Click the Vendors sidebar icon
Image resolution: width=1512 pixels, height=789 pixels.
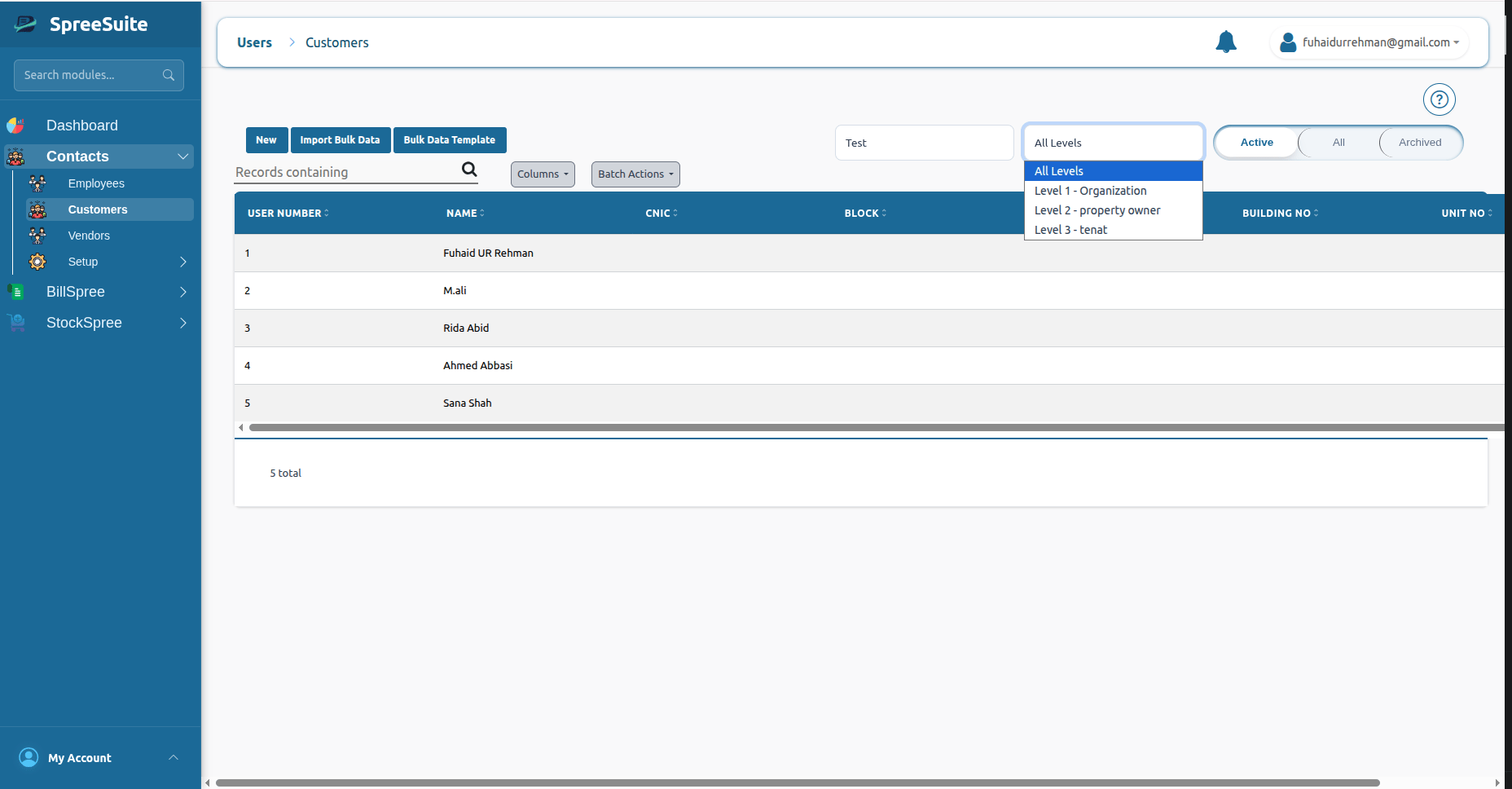point(37,236)
